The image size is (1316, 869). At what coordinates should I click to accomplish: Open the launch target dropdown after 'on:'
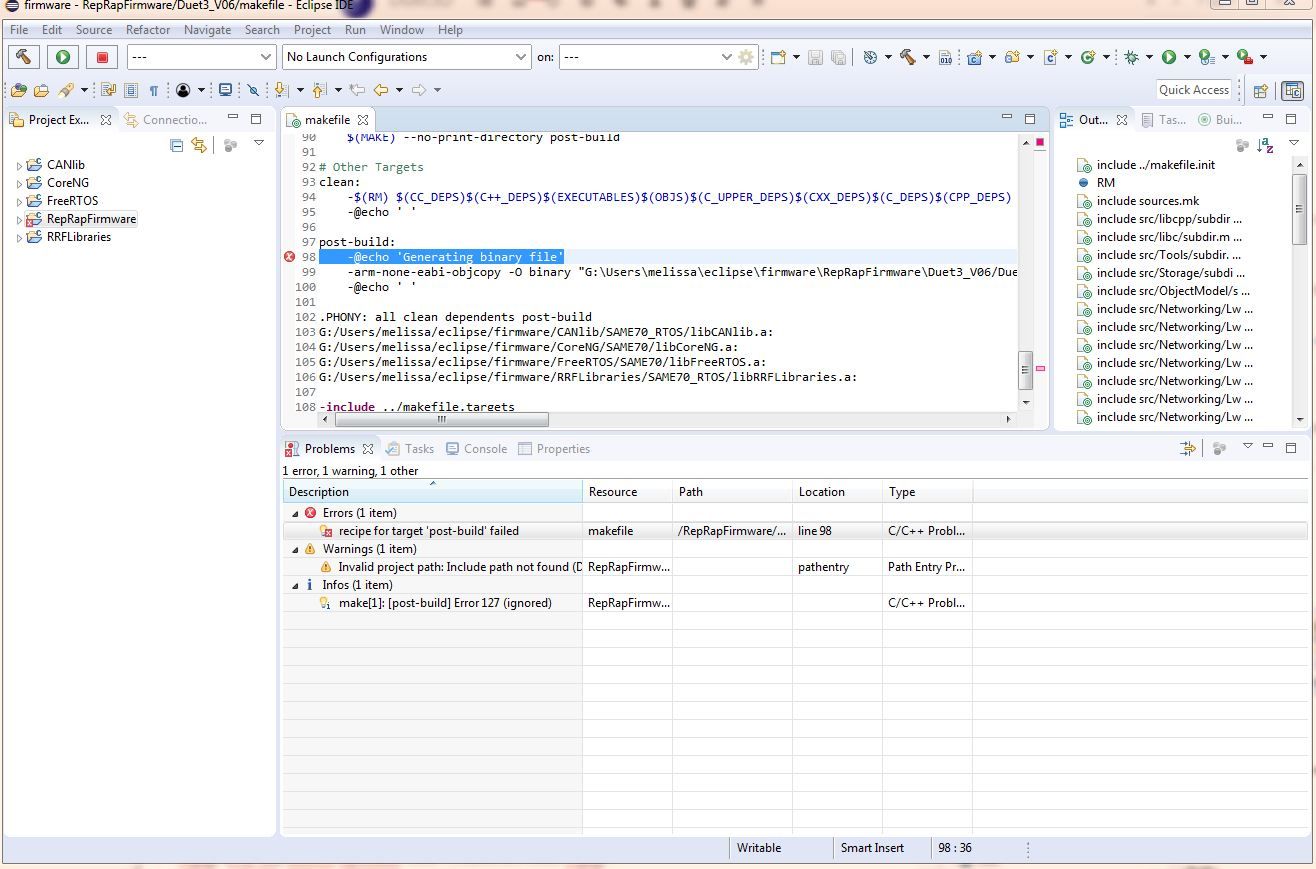point(647,57)
